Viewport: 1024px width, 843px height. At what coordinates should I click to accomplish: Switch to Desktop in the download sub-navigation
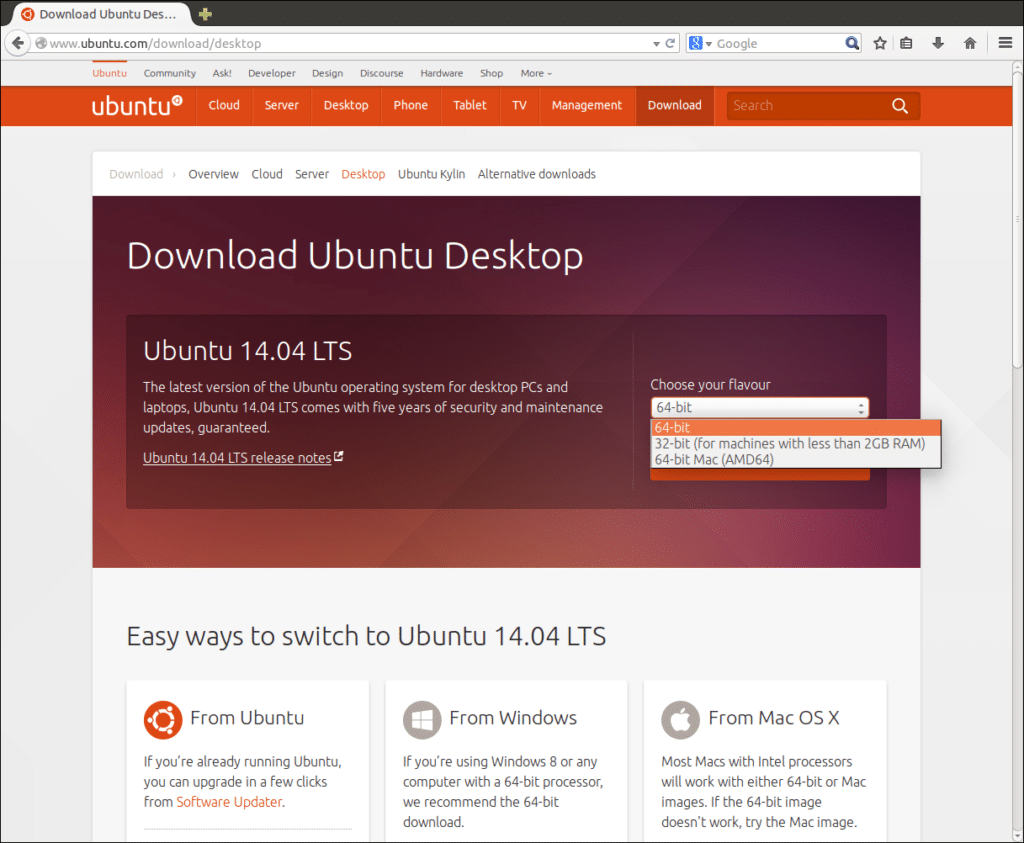(x=363, y=174)
